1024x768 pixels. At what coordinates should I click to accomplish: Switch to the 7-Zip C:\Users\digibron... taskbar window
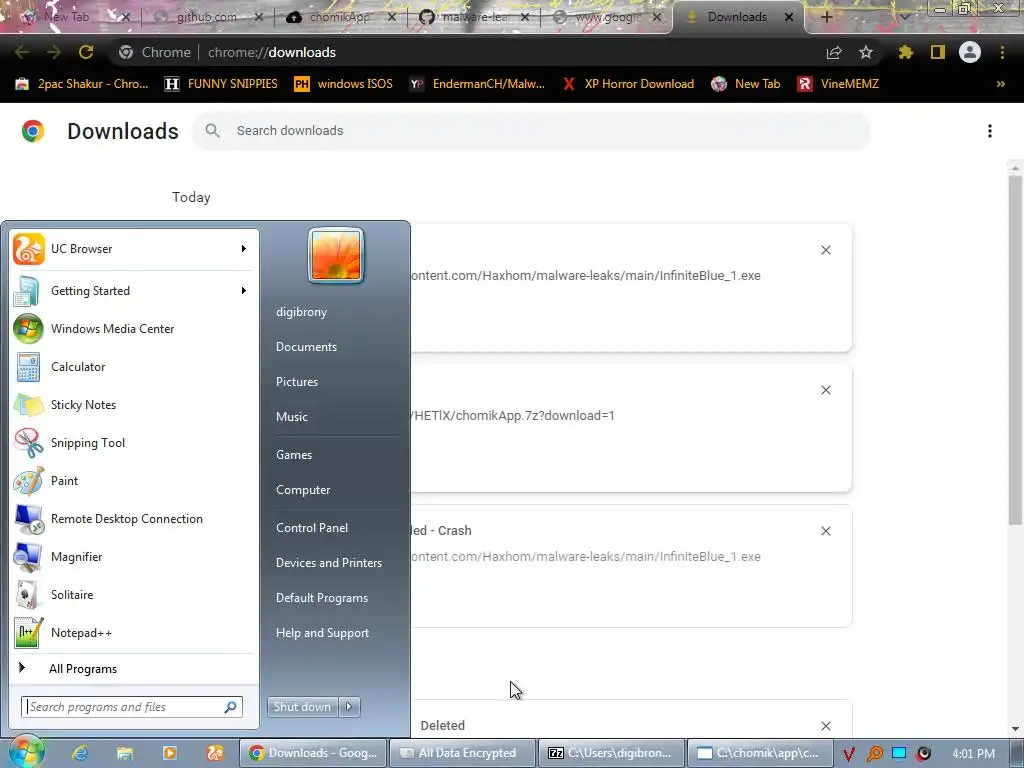[x=612, y=753]
